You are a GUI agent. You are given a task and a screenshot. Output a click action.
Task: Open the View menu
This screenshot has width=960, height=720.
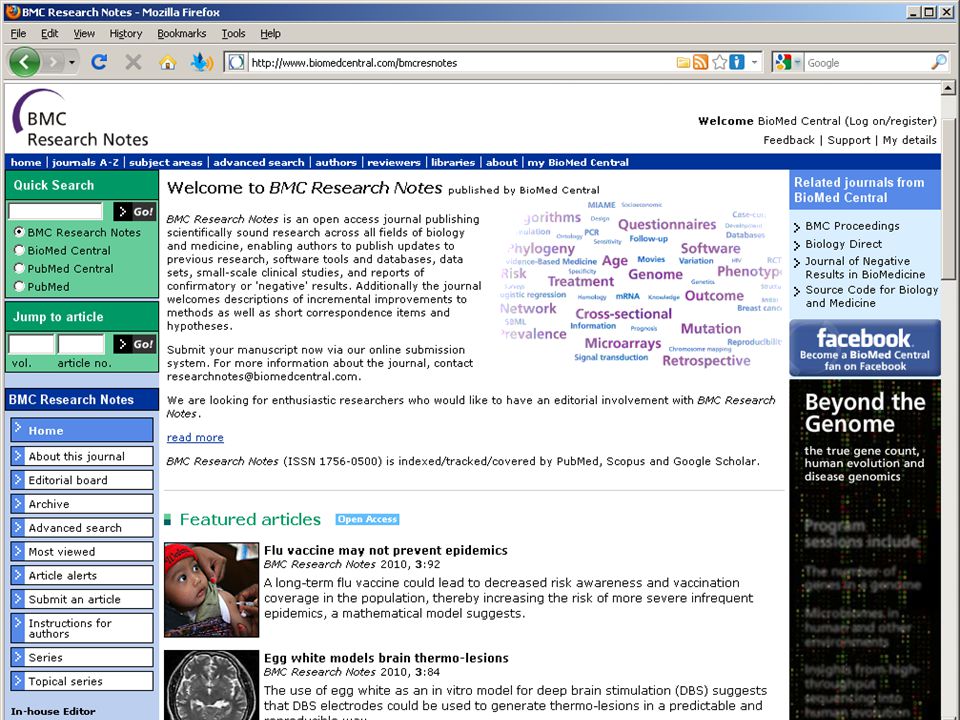coord(84,34)
